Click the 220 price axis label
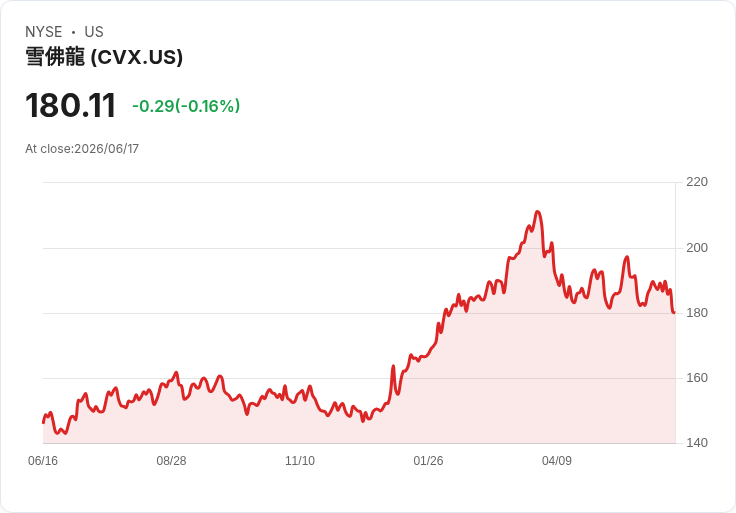This screenshot has height=513, width=736. (x=697, y=182)
